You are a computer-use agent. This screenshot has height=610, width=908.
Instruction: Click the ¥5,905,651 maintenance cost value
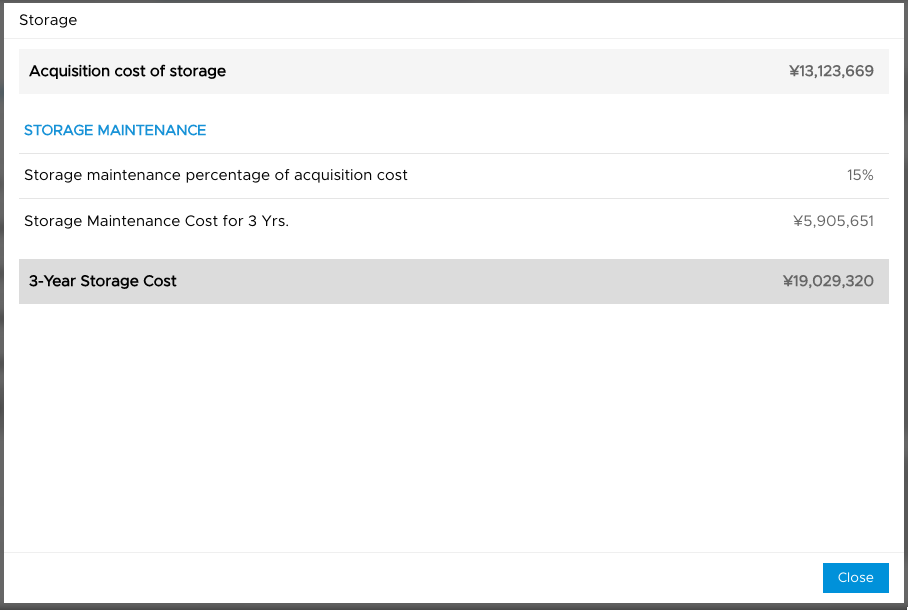pyautogui.click(x=833, y=221)
